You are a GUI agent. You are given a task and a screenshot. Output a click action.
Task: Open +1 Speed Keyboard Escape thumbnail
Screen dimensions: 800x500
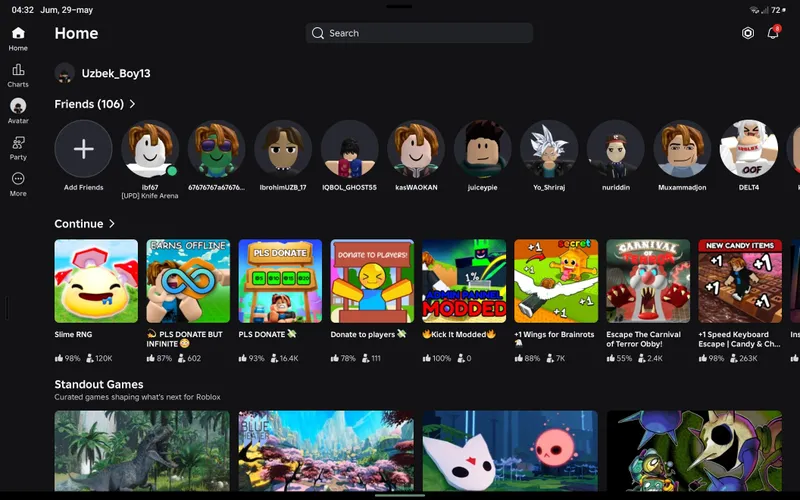click(x=740, y=281)
